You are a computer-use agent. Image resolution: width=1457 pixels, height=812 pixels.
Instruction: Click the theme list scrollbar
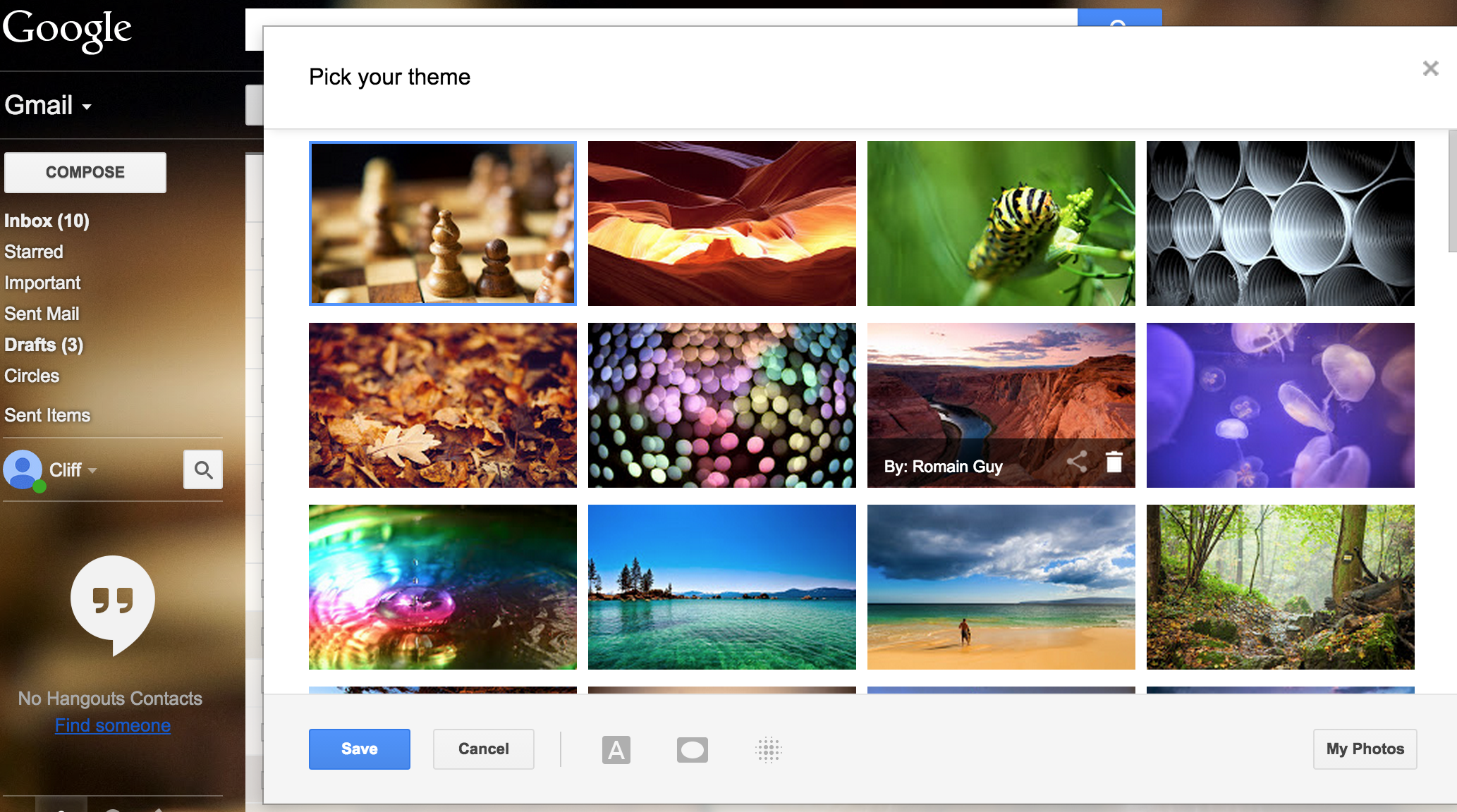pos(1452,190)
